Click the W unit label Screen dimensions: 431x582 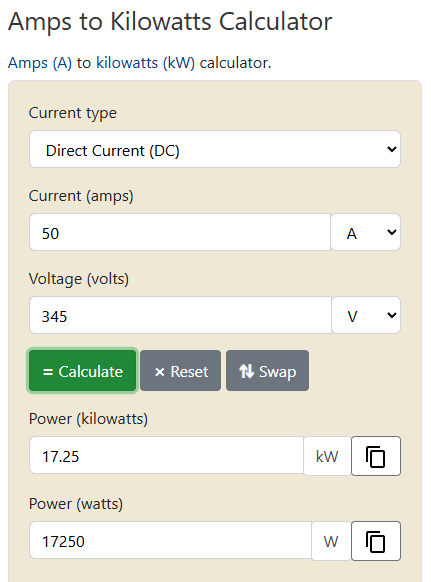coord(331,541)
